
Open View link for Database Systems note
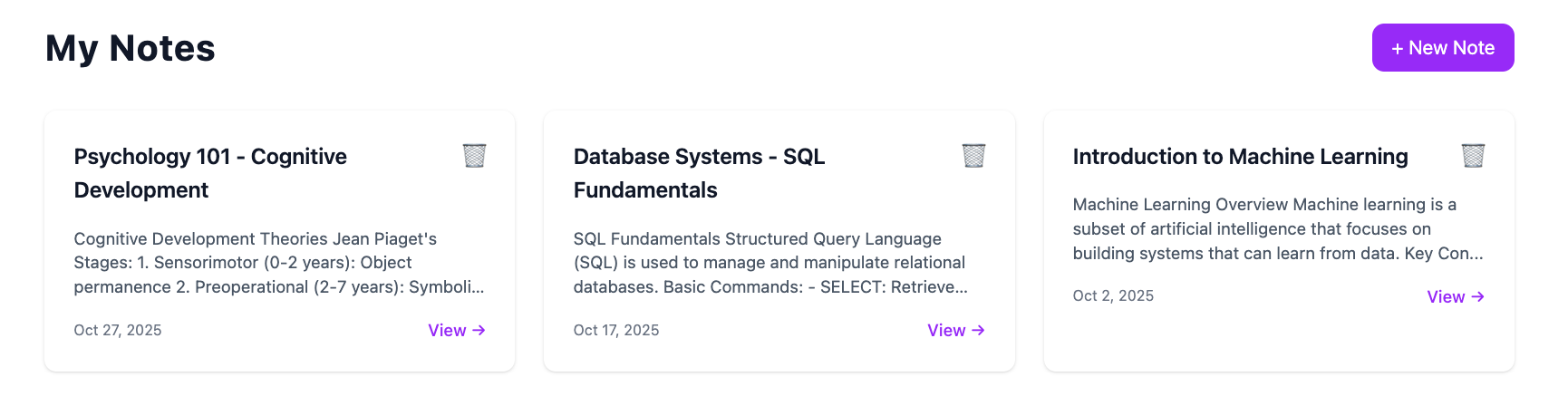click(946, 331)
